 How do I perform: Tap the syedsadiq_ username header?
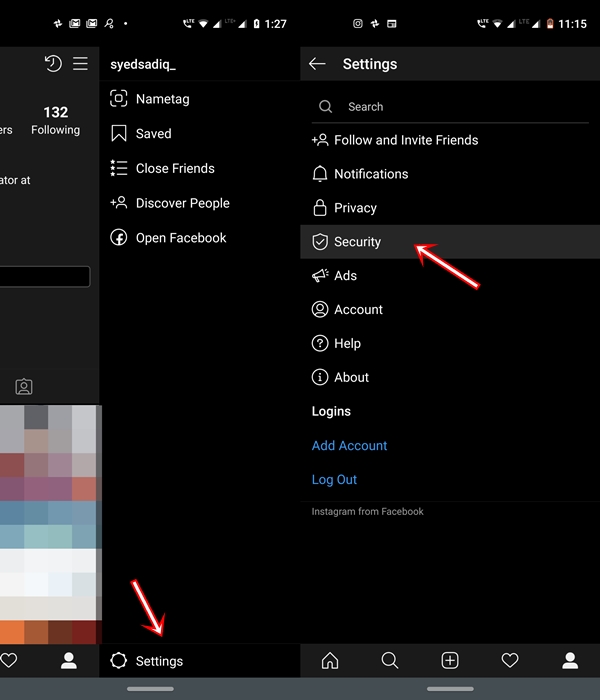(x=143, y=64)
